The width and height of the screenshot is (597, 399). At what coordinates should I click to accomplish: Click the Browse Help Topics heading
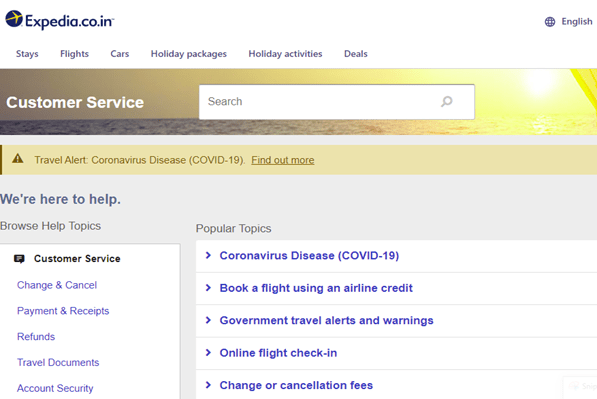(x=50, y=226)
